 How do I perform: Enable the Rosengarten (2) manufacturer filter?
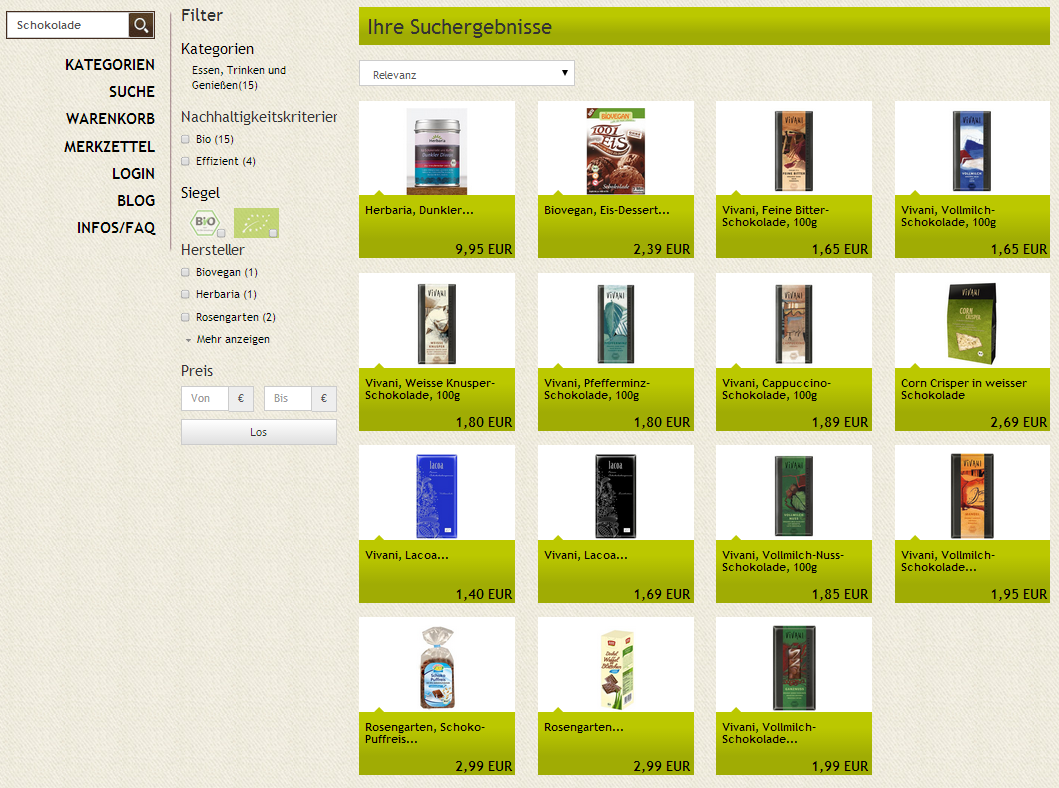[185, 317]
